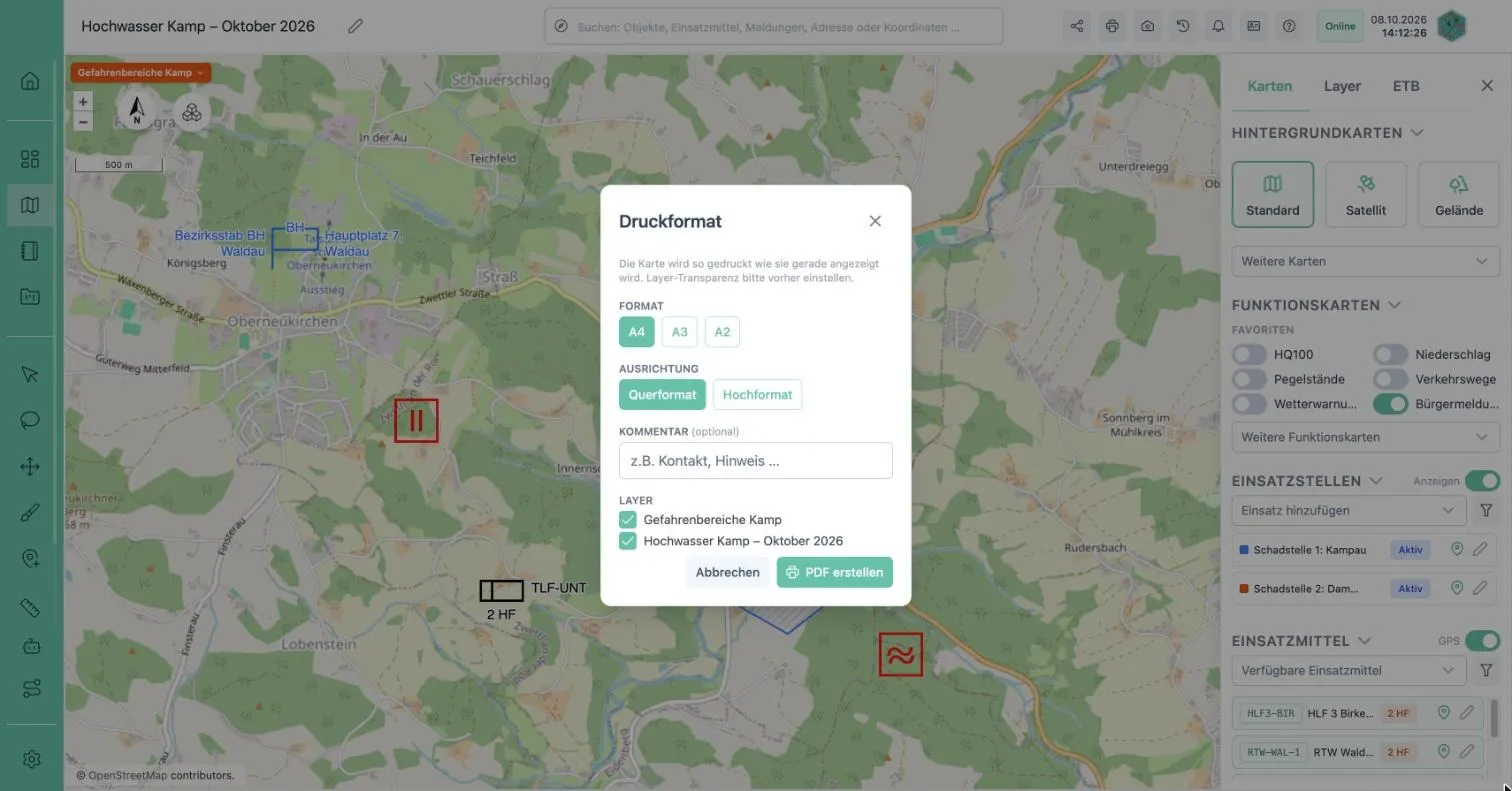Collapse the Hintergrundkarten section
This screenshot has height=791, width=1512.
[1417, 133]
